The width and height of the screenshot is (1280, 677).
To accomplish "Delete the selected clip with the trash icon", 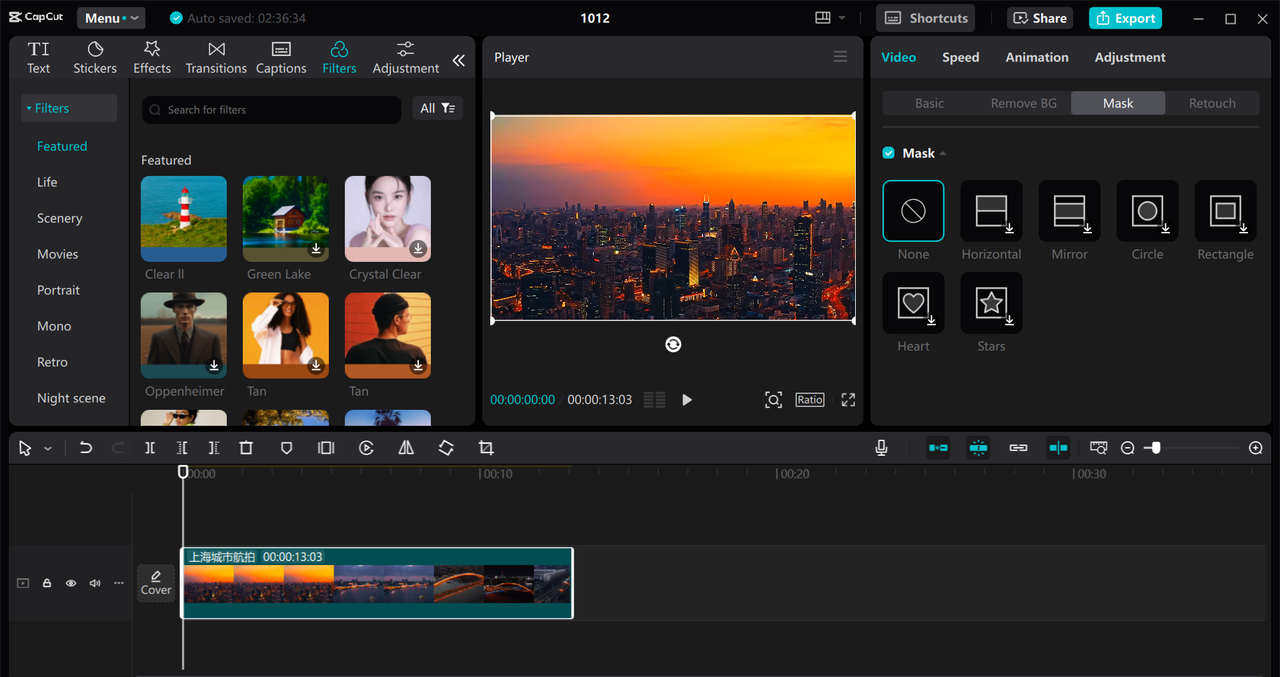I will [x=246, y=448].
